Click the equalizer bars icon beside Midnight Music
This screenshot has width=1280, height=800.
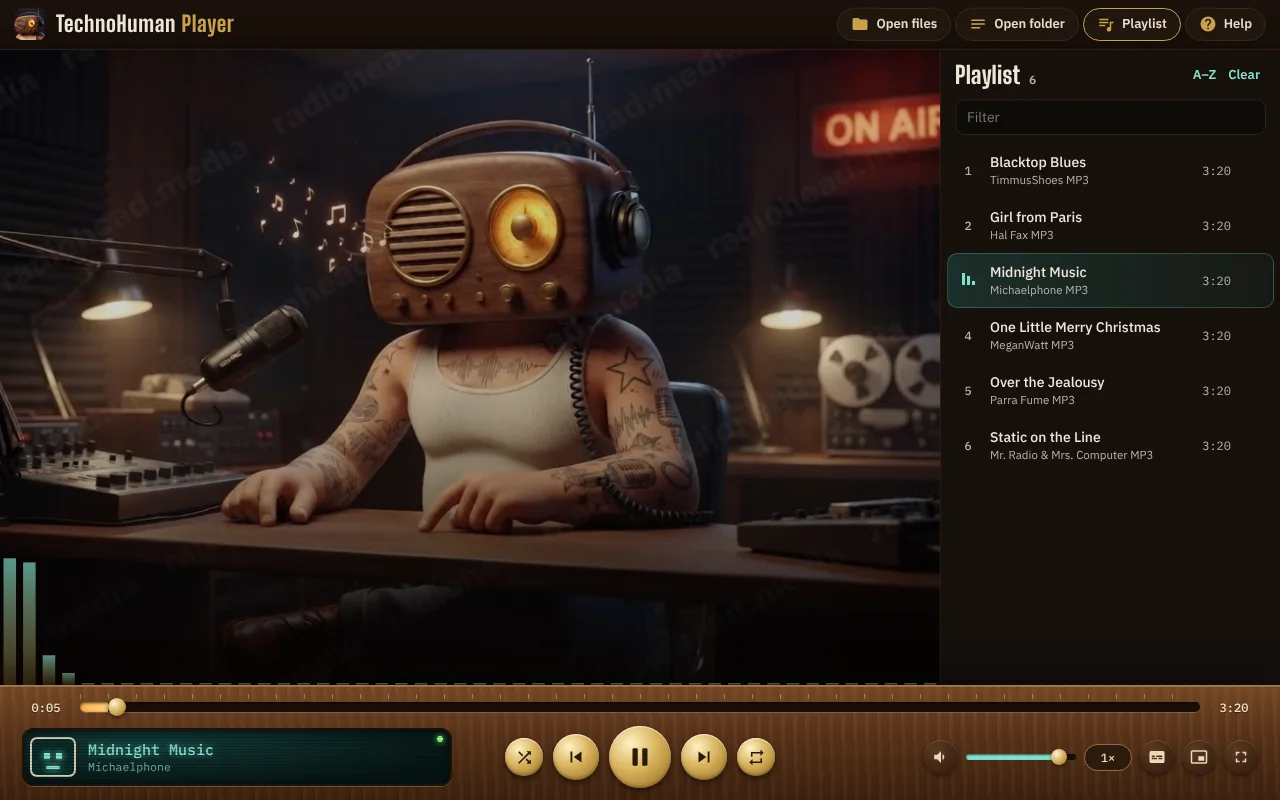click(x=968, y=280)
